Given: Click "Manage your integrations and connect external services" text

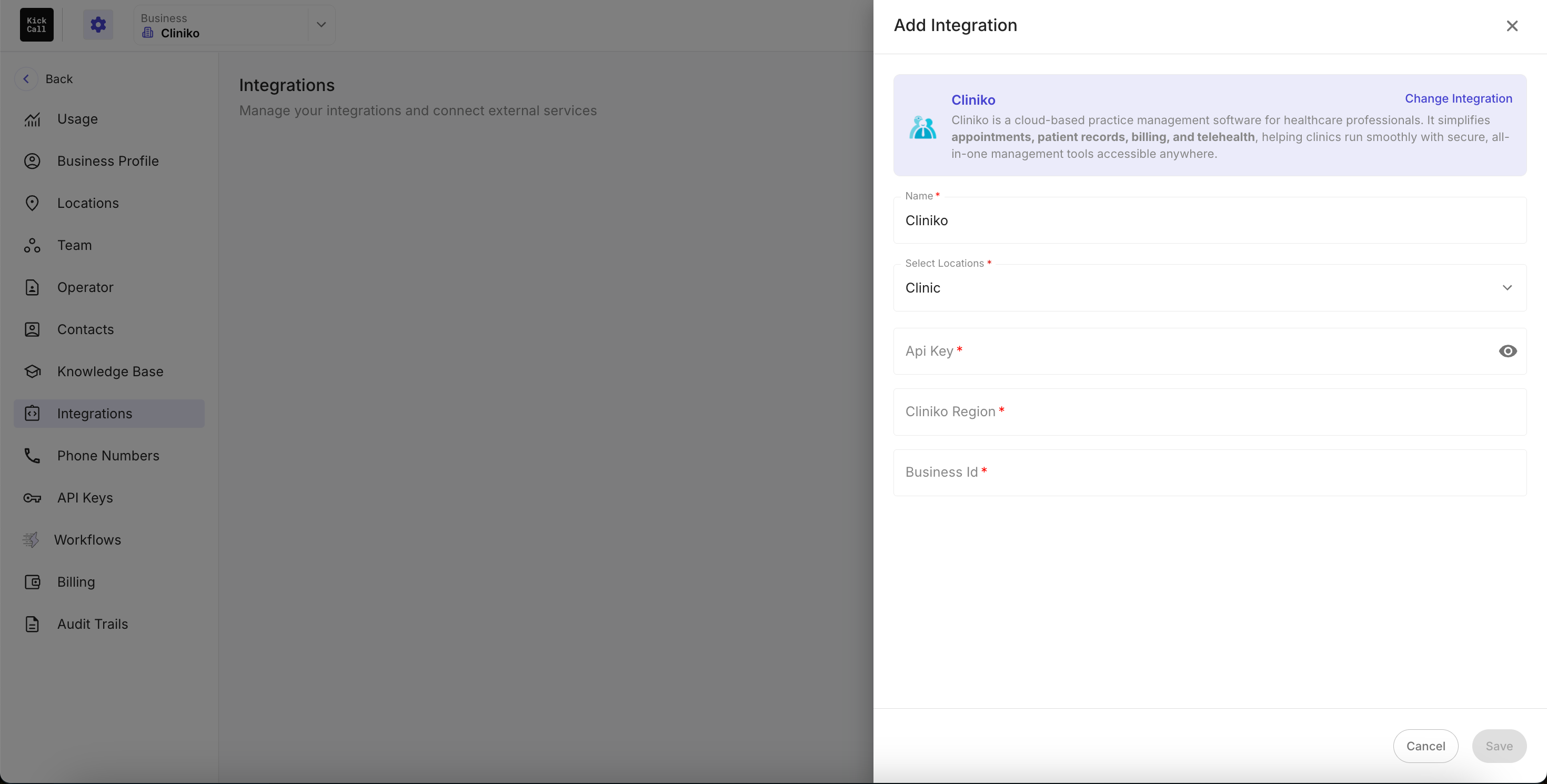Looking at the screenshot, I should [417, 110].
